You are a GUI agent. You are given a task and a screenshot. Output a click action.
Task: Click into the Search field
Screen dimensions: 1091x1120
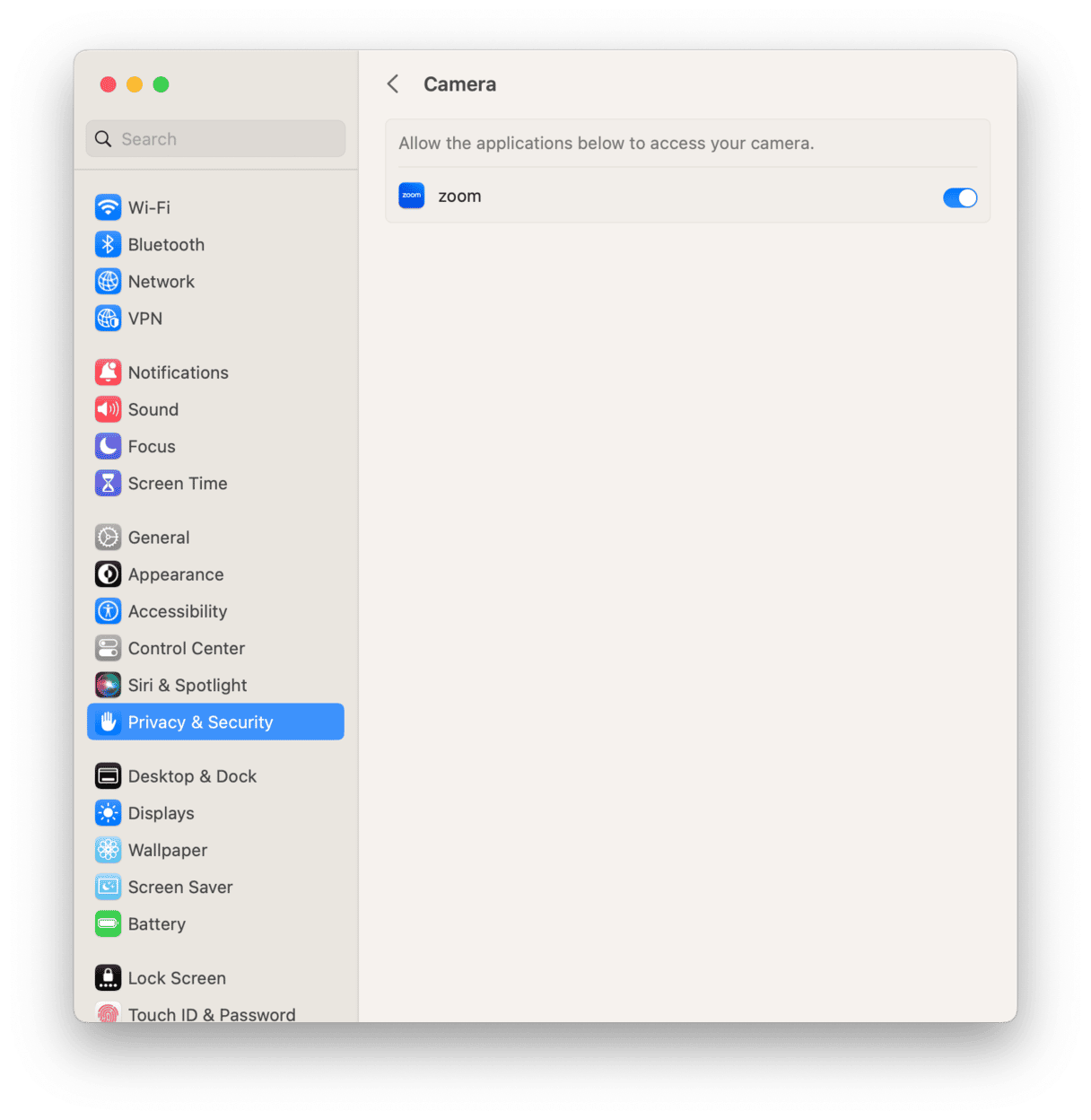tap(215, 139)
